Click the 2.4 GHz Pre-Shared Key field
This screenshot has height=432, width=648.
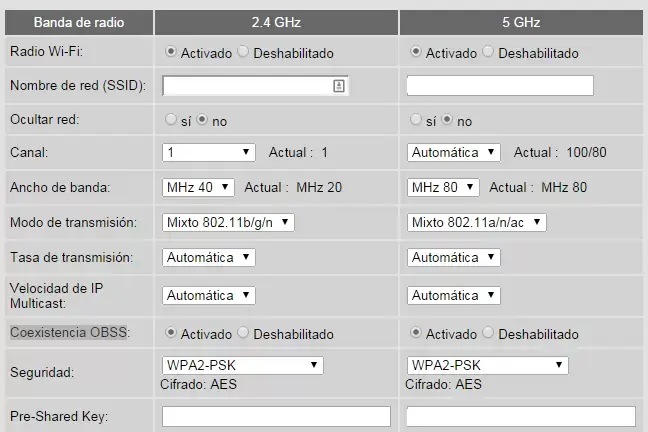point(276,416)
